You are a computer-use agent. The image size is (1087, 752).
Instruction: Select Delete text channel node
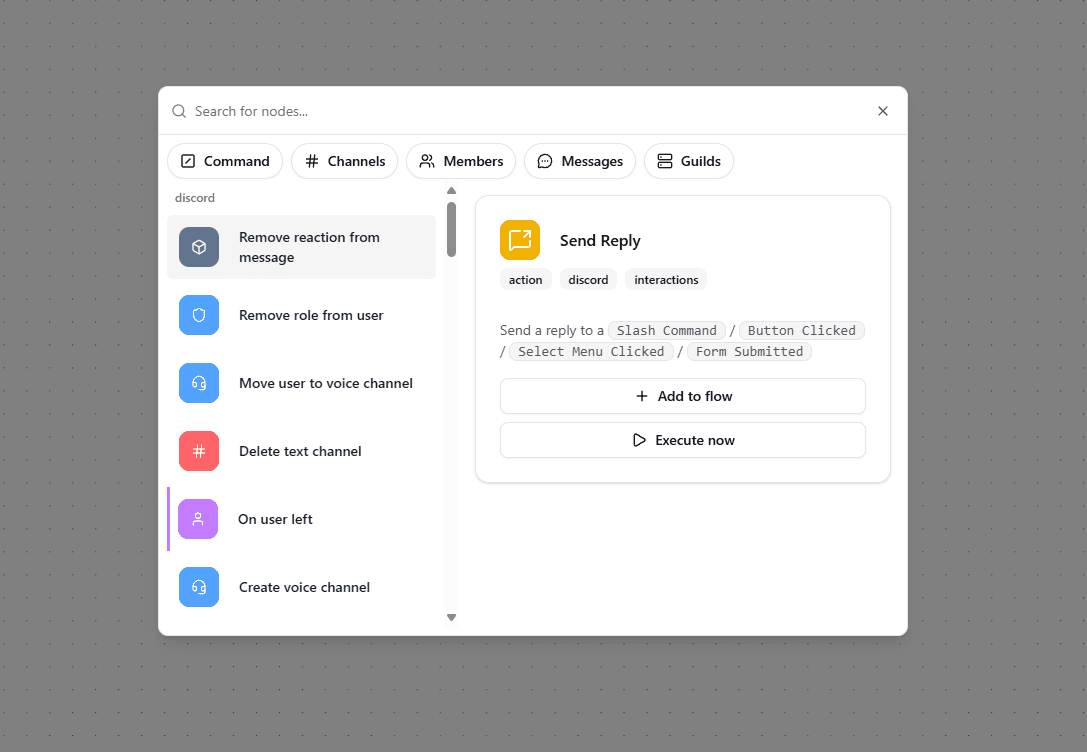pos(302,451)
